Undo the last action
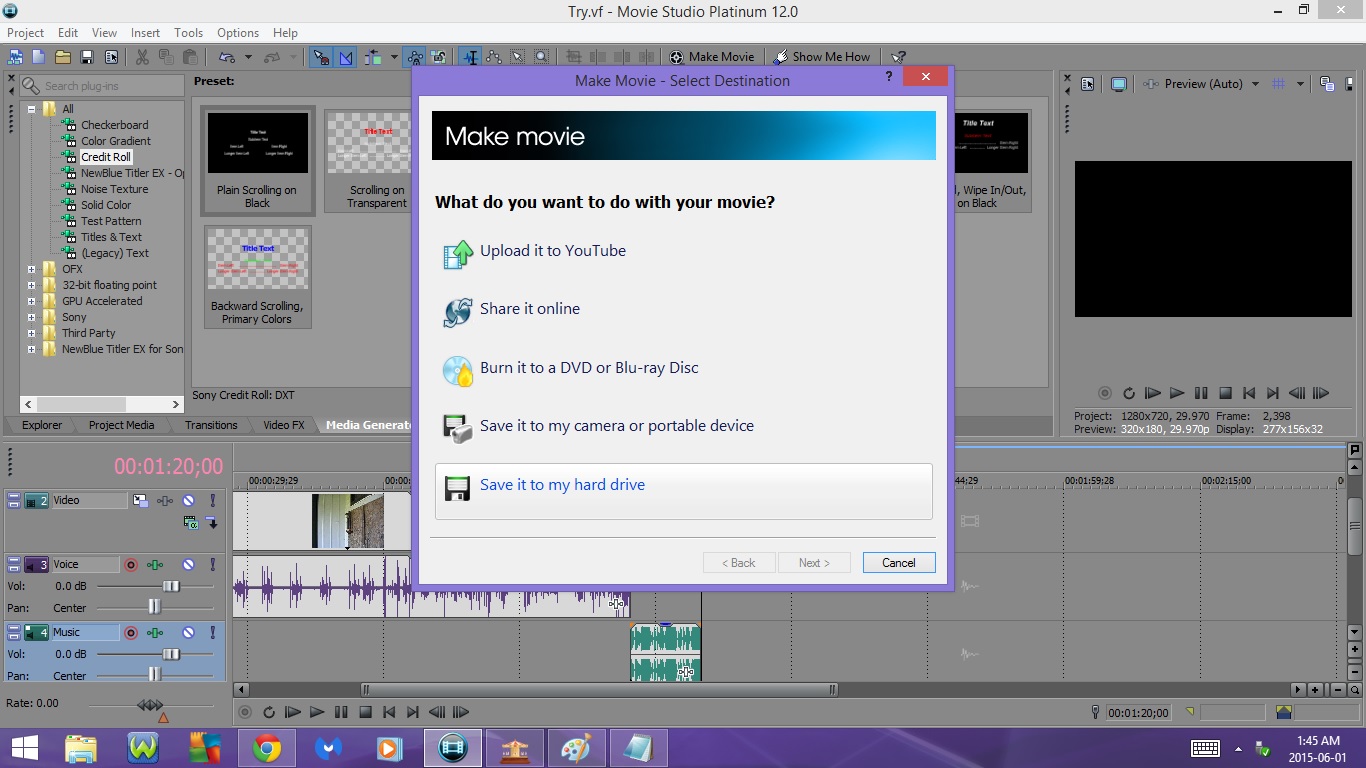 pos(227,57)
